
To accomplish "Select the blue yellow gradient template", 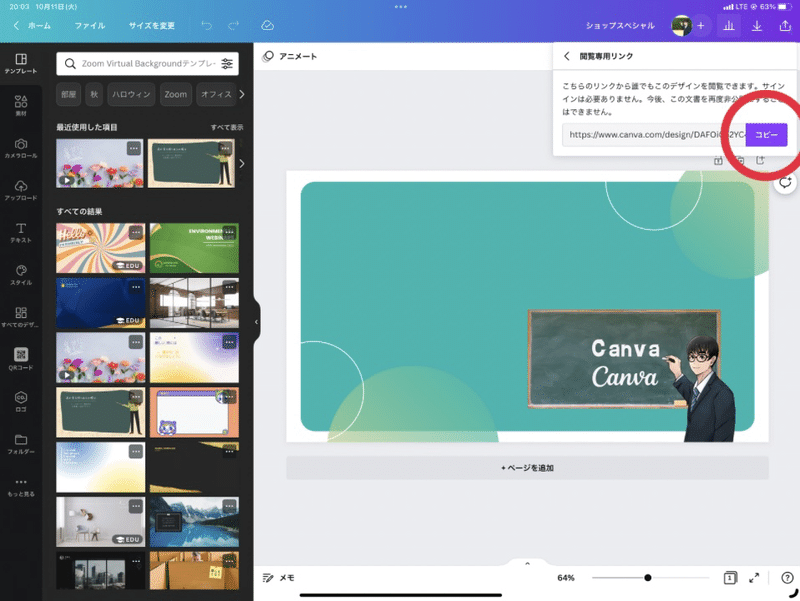I will tap(101, 467).
